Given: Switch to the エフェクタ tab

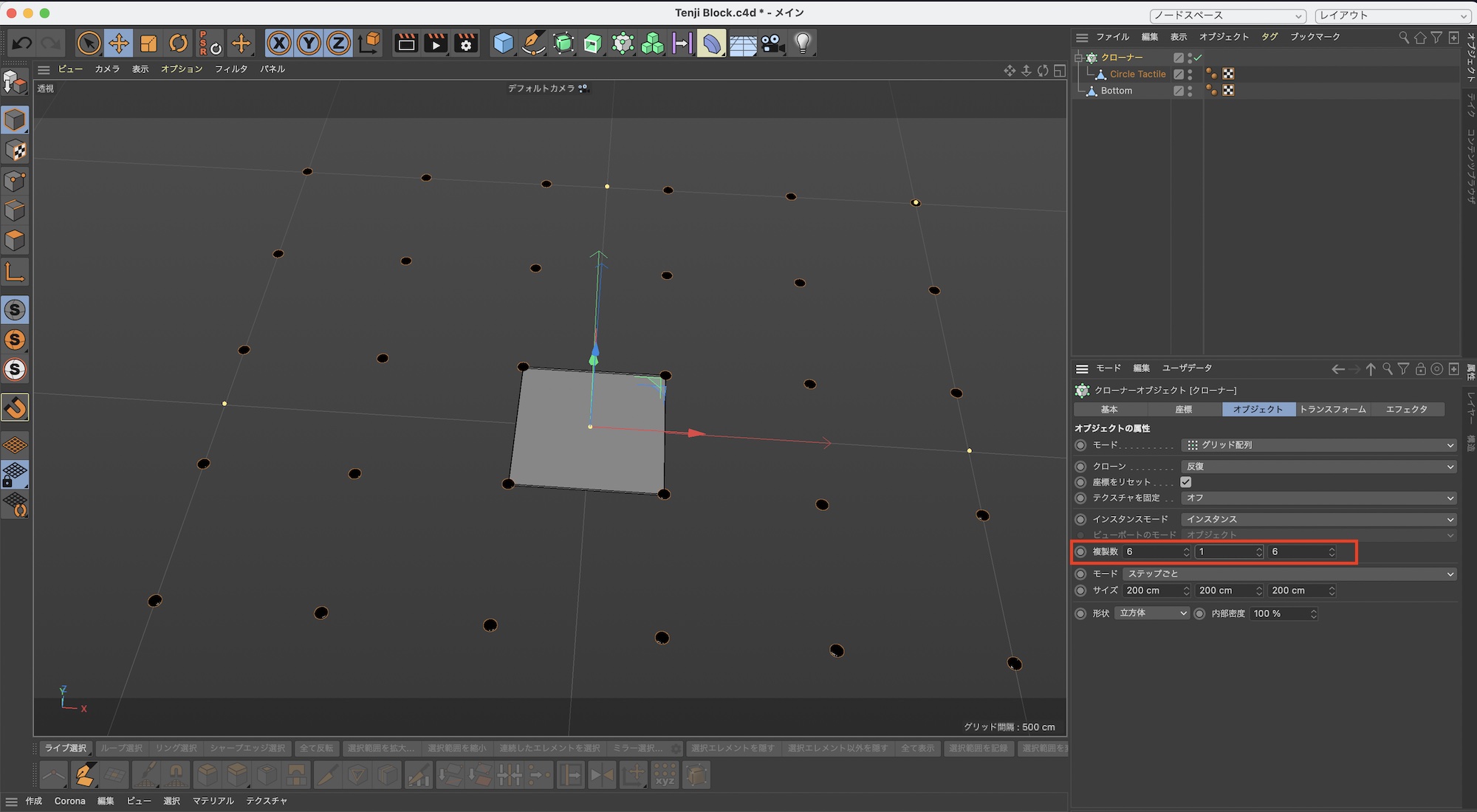Looking at the screenshot, I should 1406,409.
